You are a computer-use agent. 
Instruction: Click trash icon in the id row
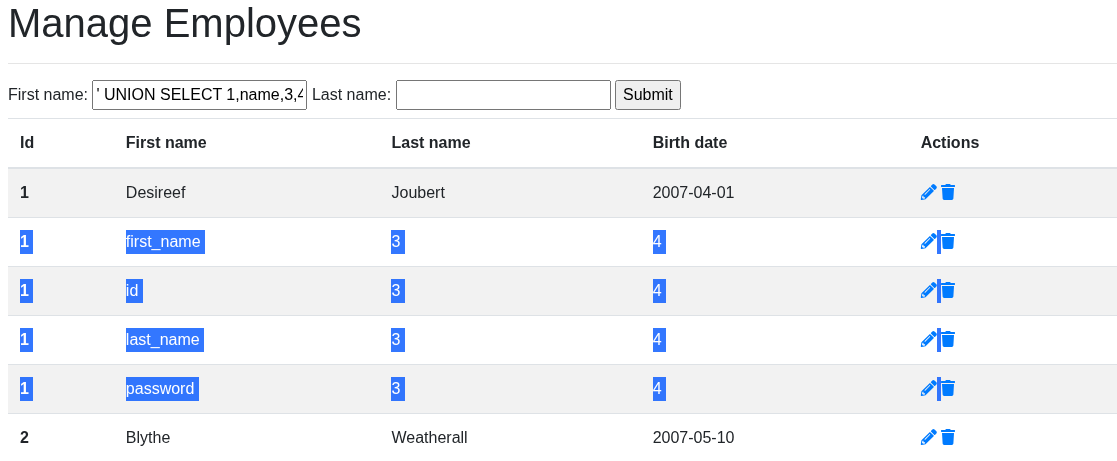pyautogui.click(x=947, y=291)
